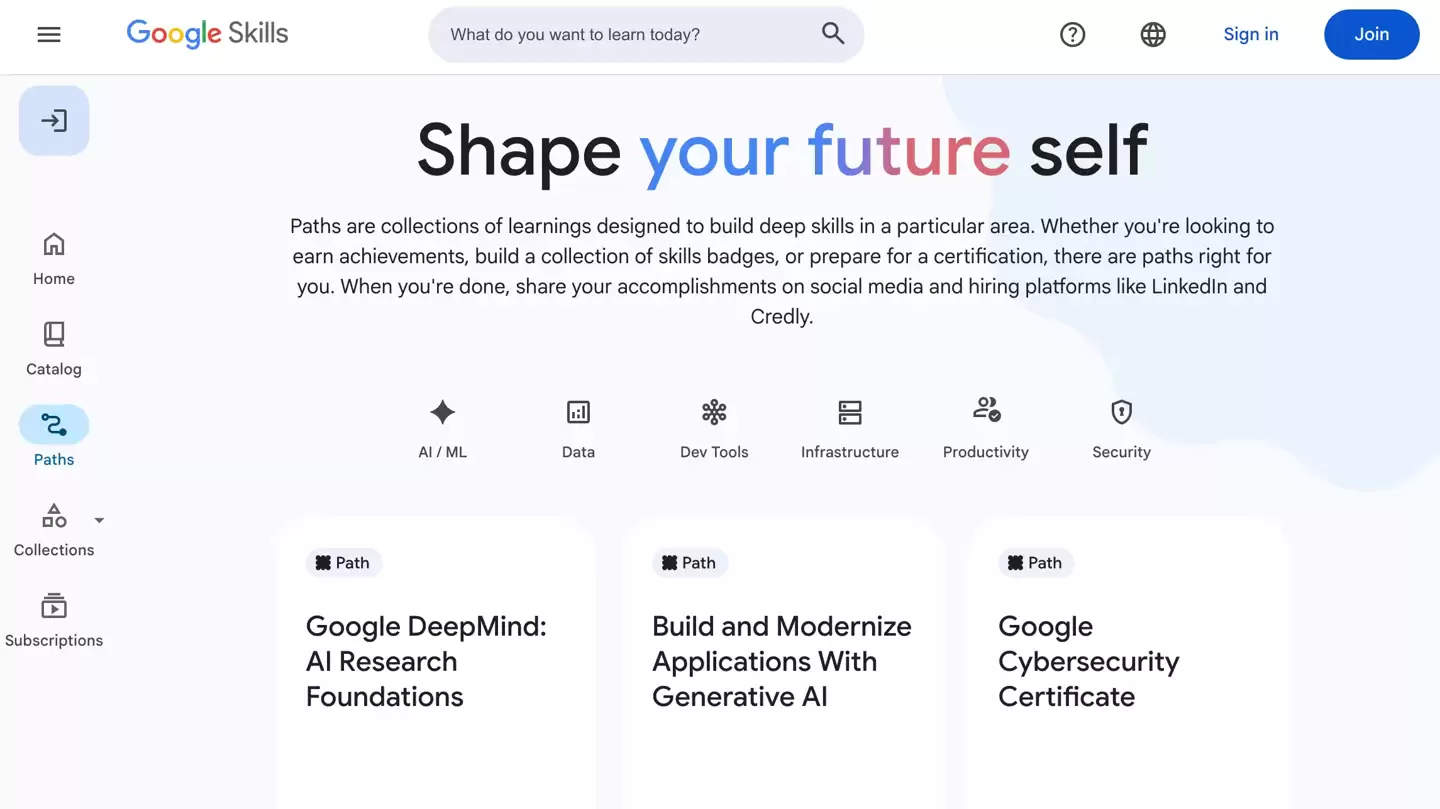Click the Join button
Screen dimensions: 1440x809
[x=1371, y=34]
